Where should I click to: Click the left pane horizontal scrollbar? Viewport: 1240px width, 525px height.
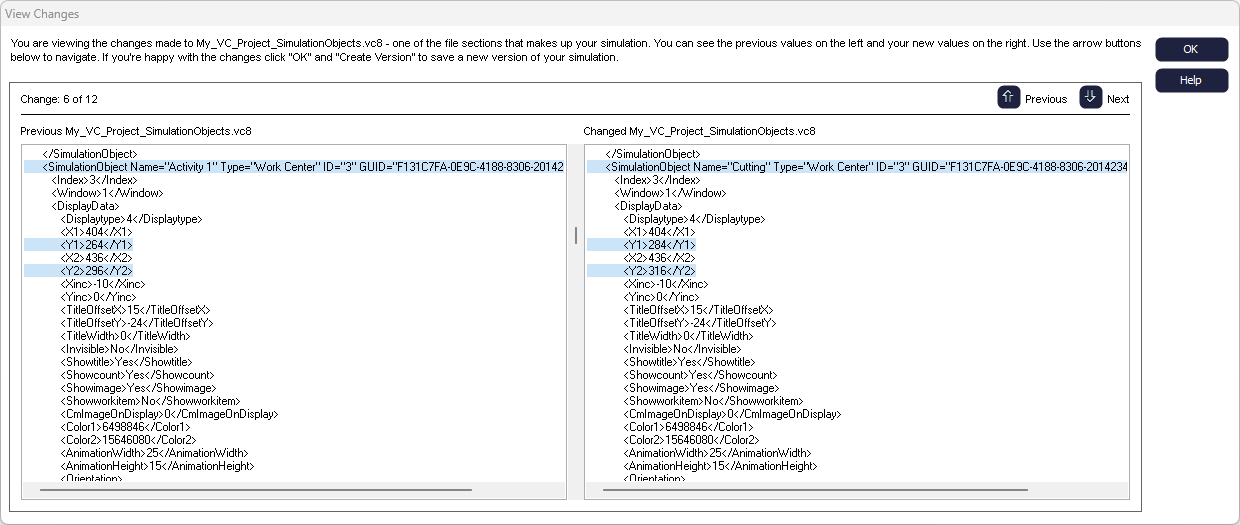tap(255, 490)
